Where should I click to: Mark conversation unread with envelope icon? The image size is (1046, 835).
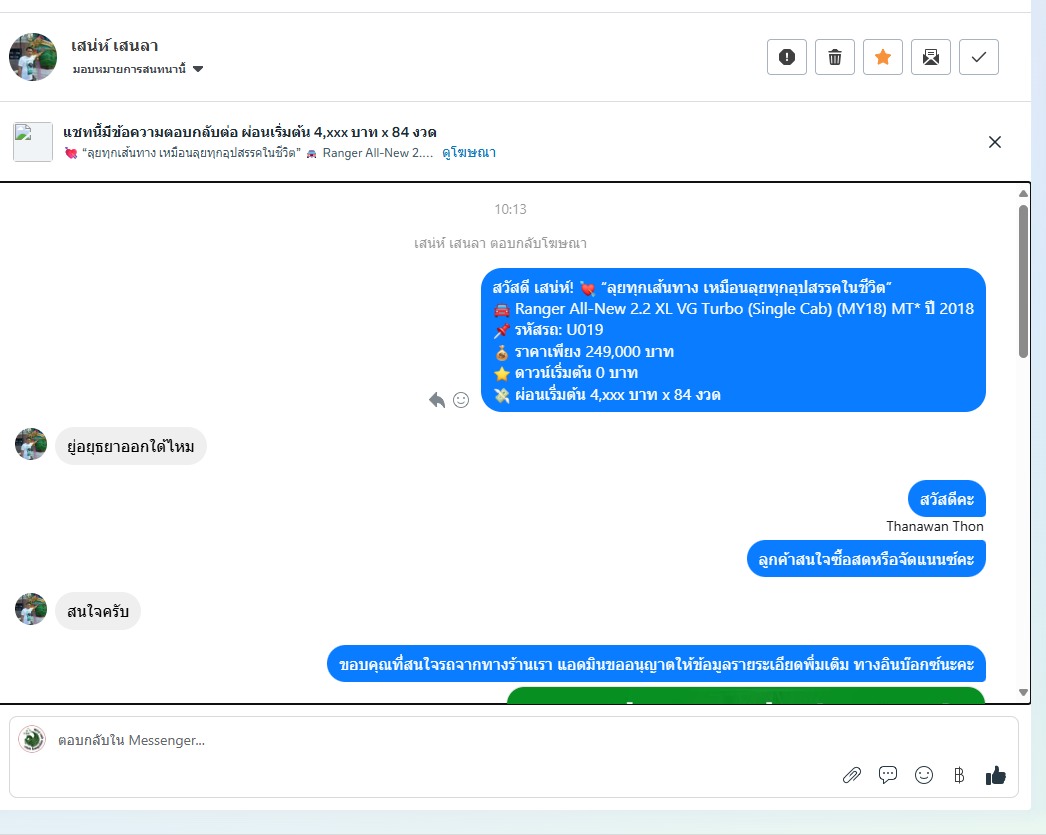tap(931, 57)
